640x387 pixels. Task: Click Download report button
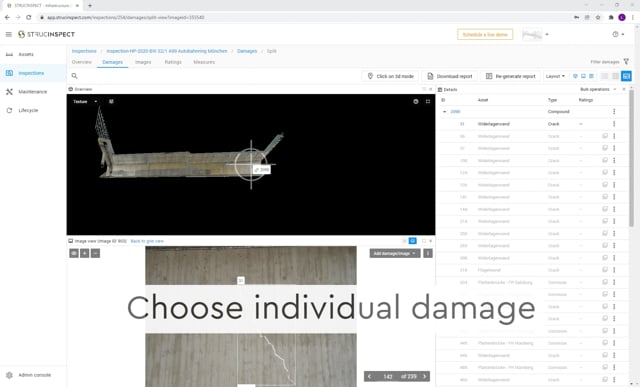point(449,76)
